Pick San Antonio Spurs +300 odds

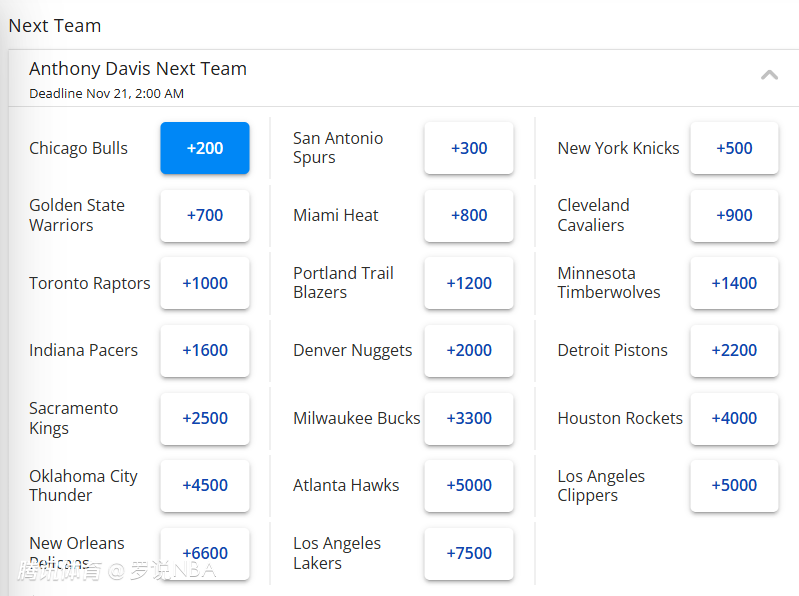(469, 148)
